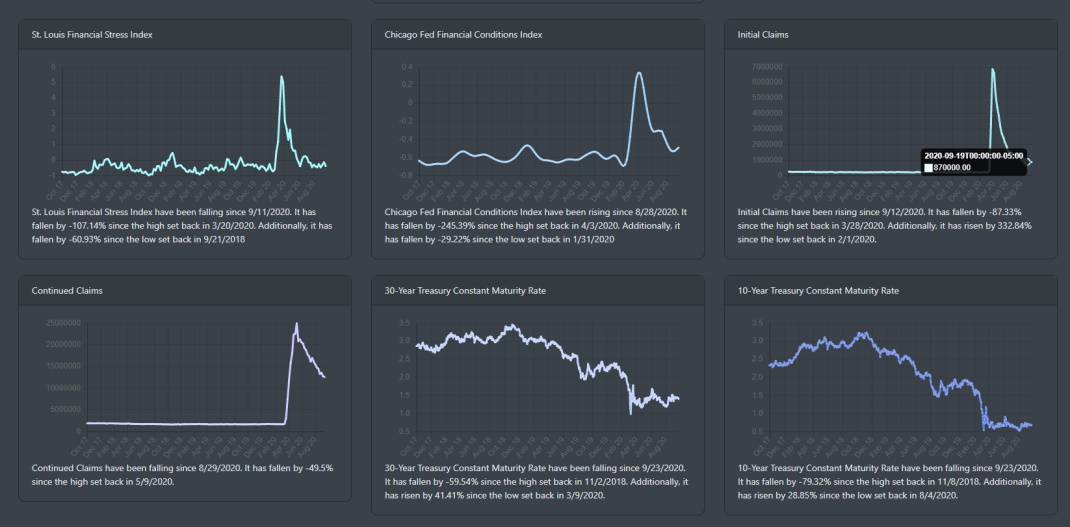
Task: Click the spike top on Initial Claims chart
Action: [x=992, y=69]
